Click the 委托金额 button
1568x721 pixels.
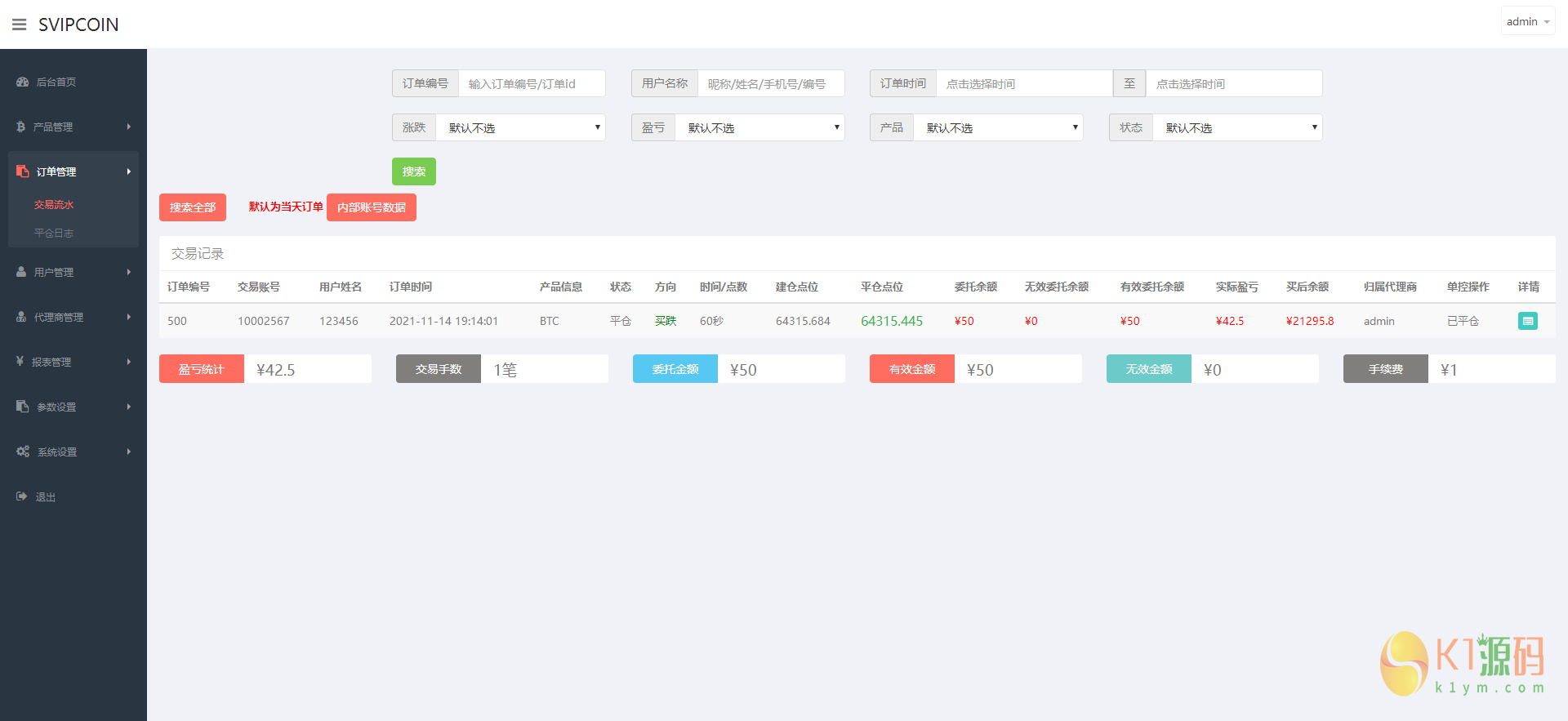point(675,369)
